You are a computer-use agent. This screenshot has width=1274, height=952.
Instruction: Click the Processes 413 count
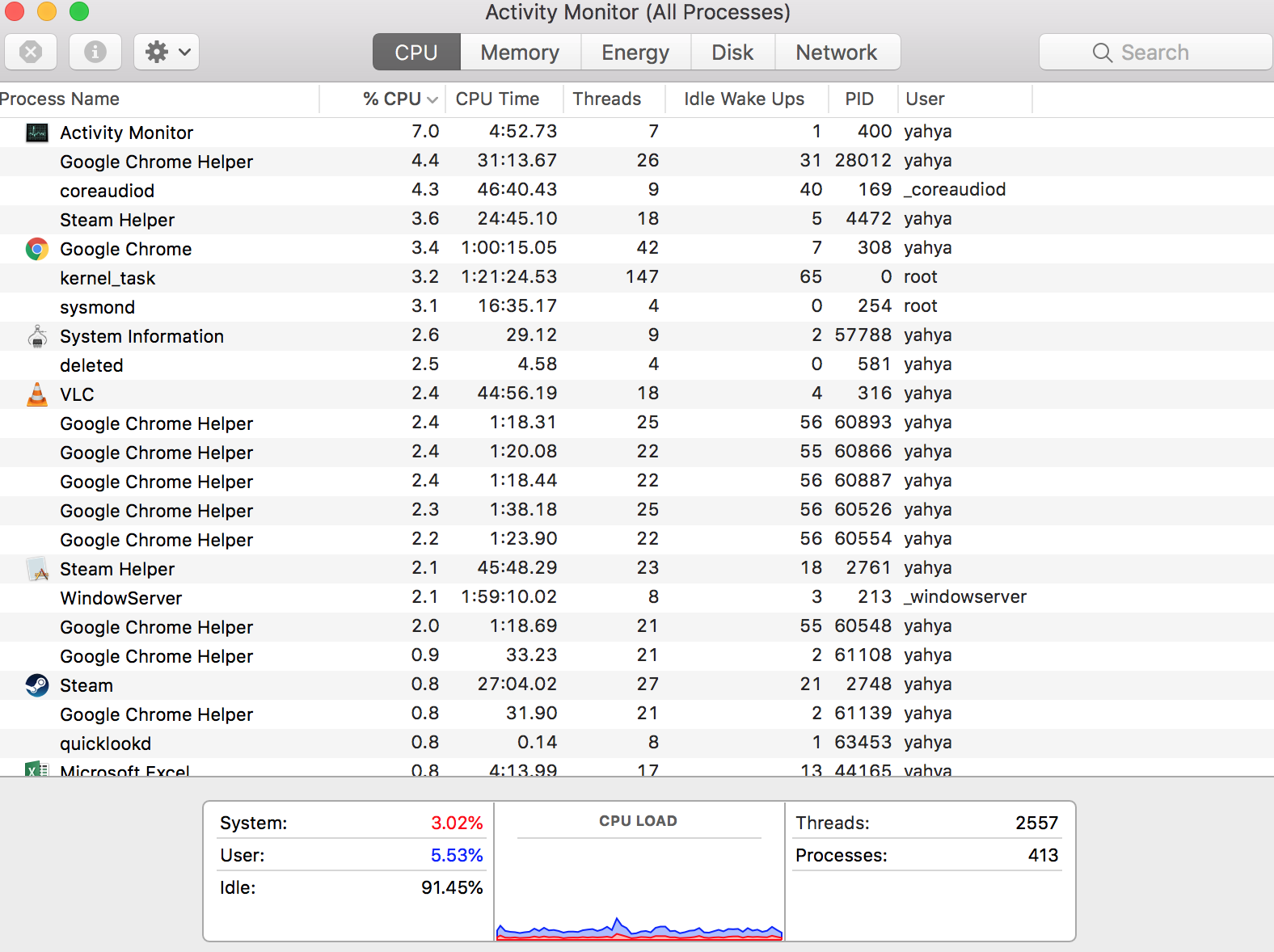coord(1044,855)
